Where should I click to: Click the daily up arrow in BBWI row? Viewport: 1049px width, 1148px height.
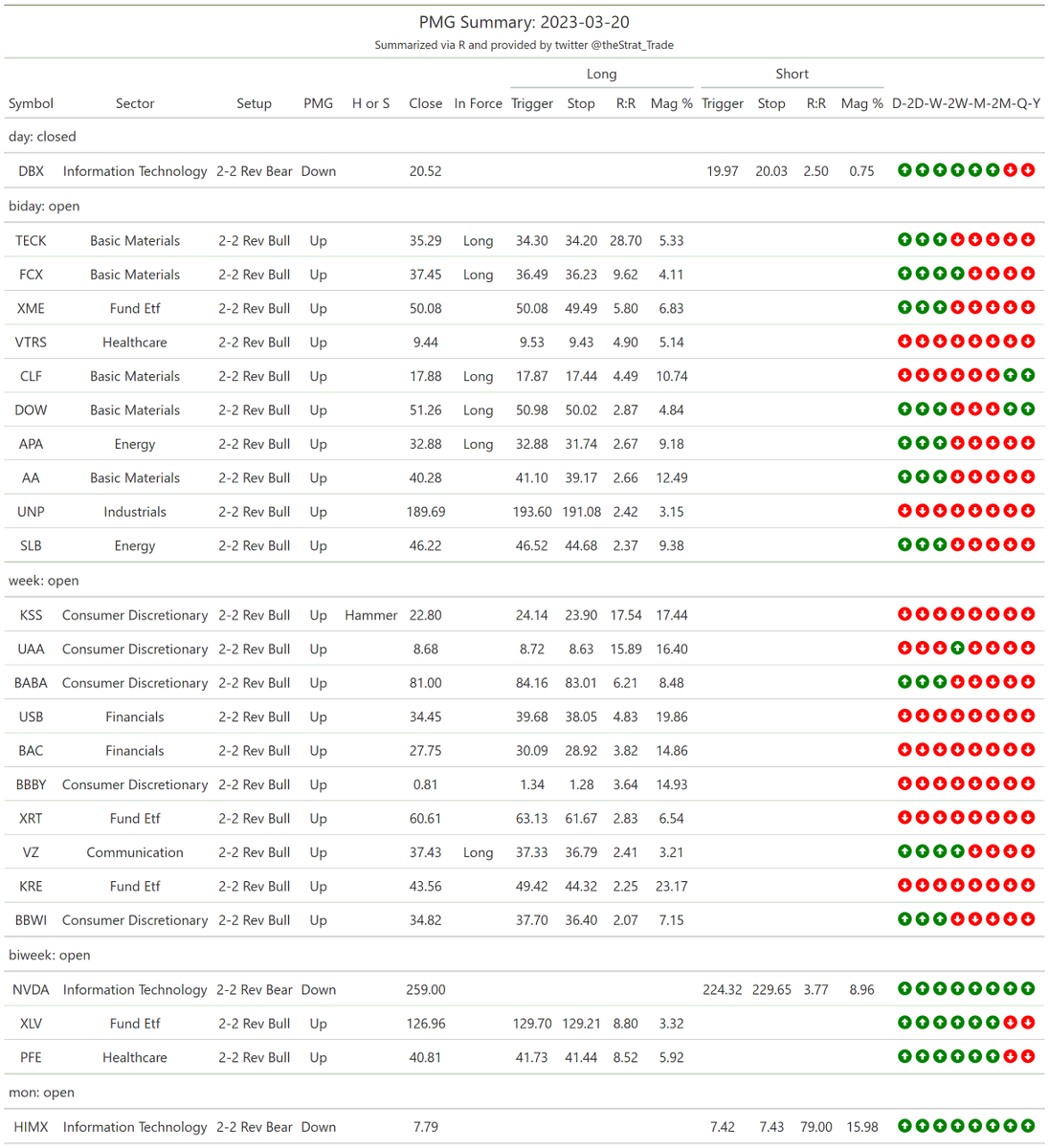(904, 919)
